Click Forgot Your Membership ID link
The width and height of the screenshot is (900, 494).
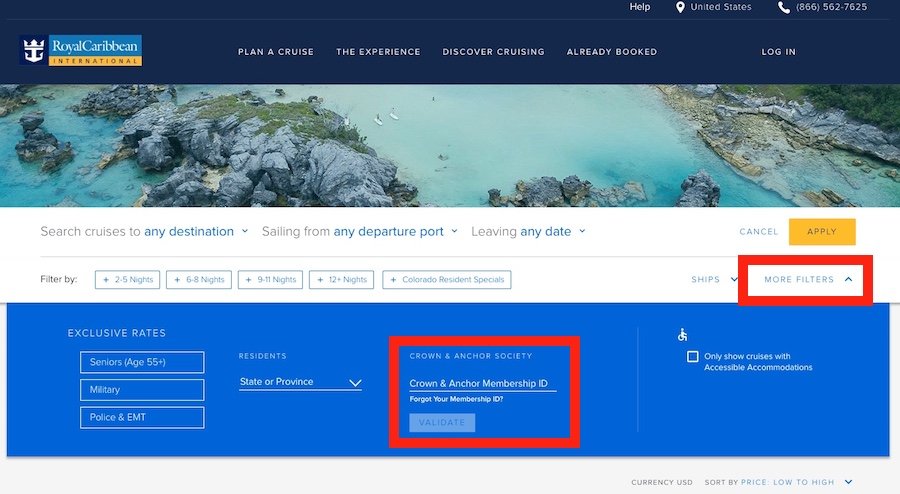click(x=456, y=399)
